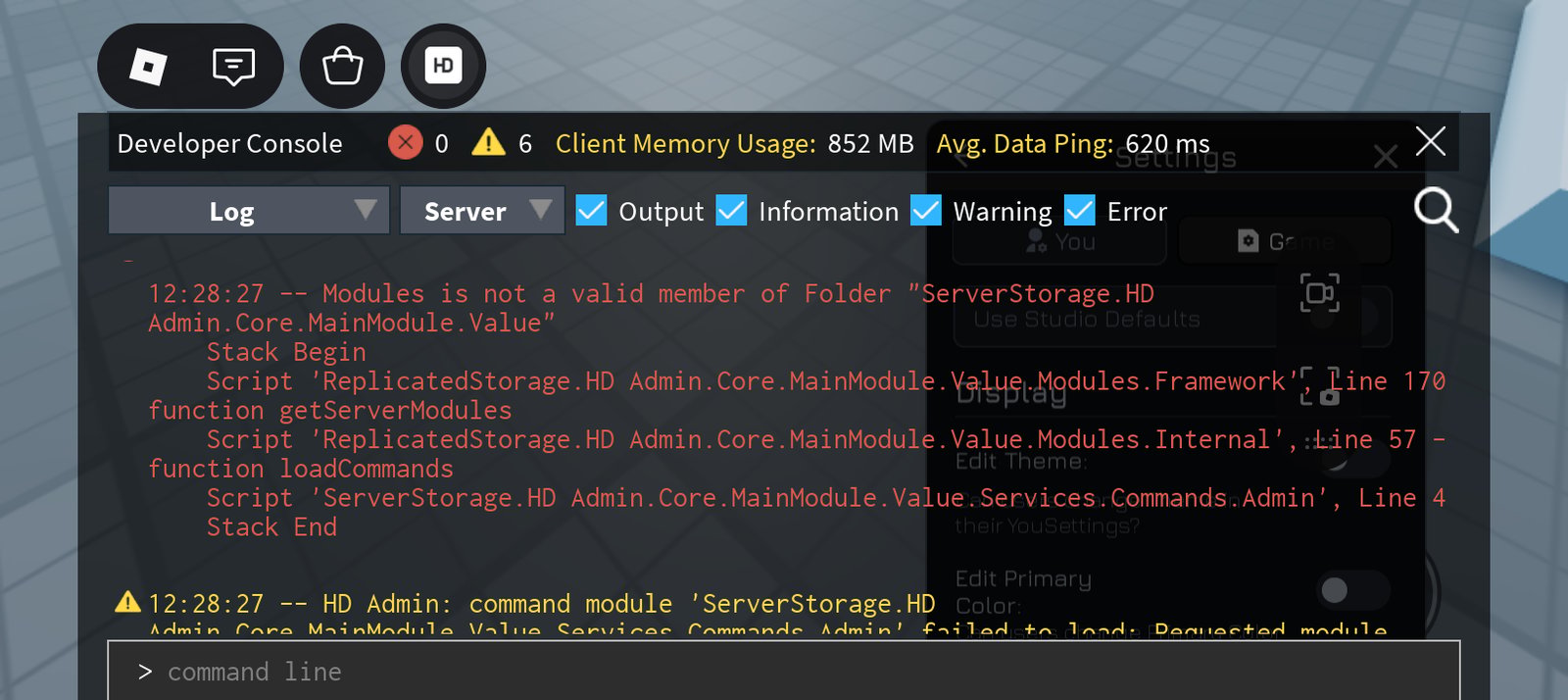Open the chat bubble icon
Screen dimensions: 1568x700
pos(233,67)
